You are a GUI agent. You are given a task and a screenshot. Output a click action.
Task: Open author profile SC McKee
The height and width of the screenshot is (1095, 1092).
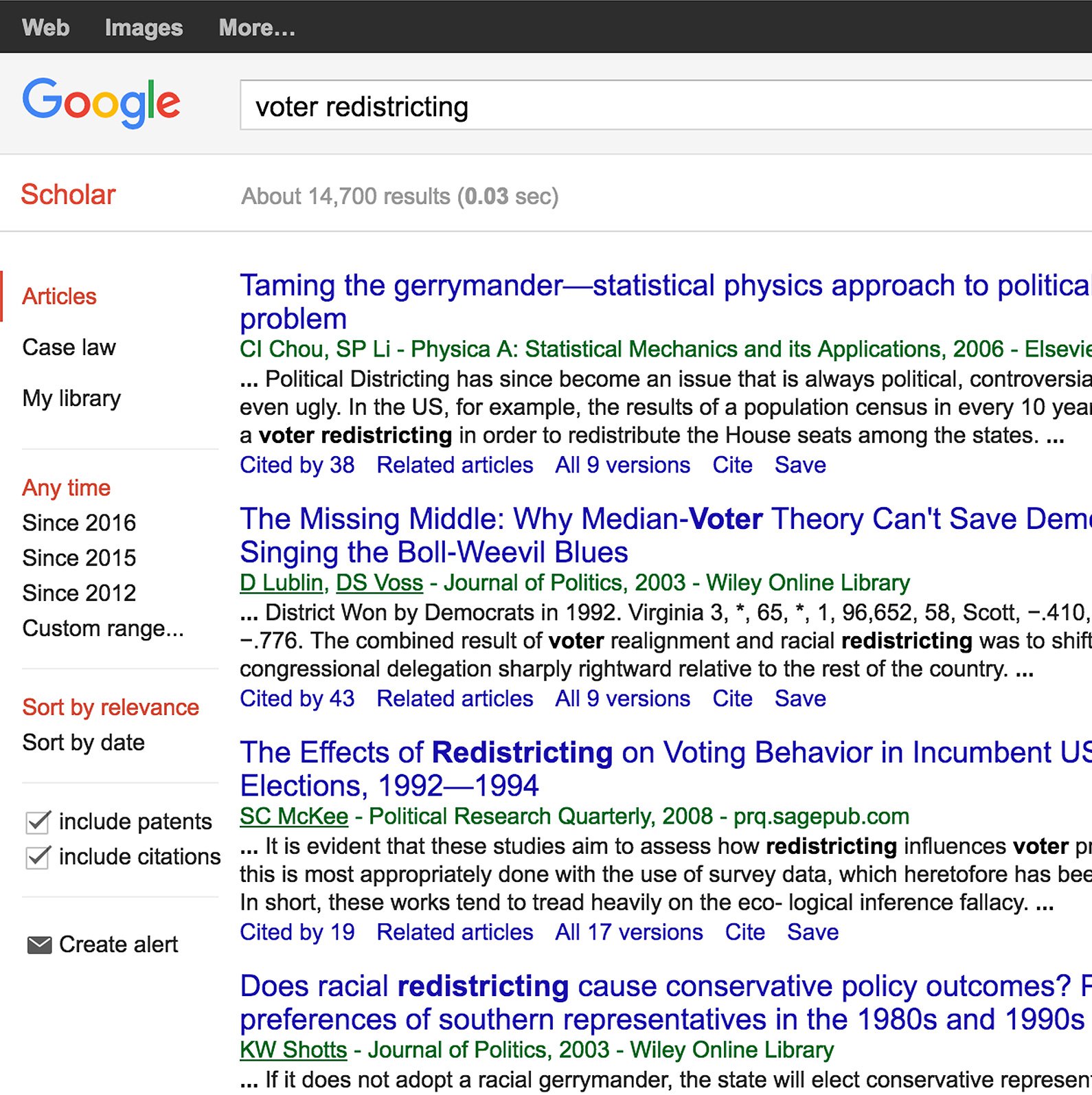[294, 816]
